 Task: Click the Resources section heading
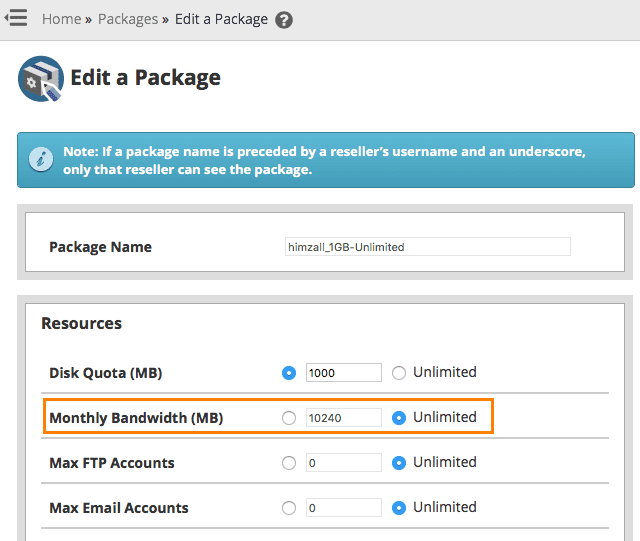pyautogui.click(x=82, y=323)
